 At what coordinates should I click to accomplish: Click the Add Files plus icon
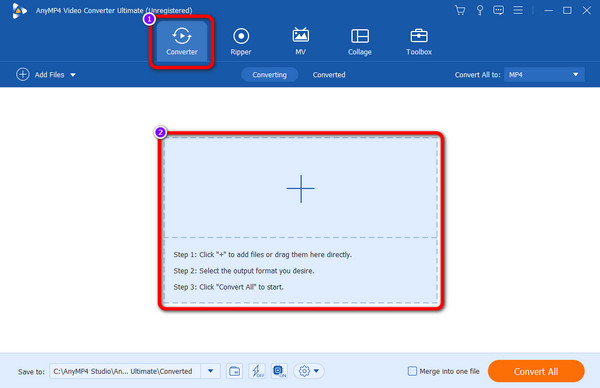23,74
